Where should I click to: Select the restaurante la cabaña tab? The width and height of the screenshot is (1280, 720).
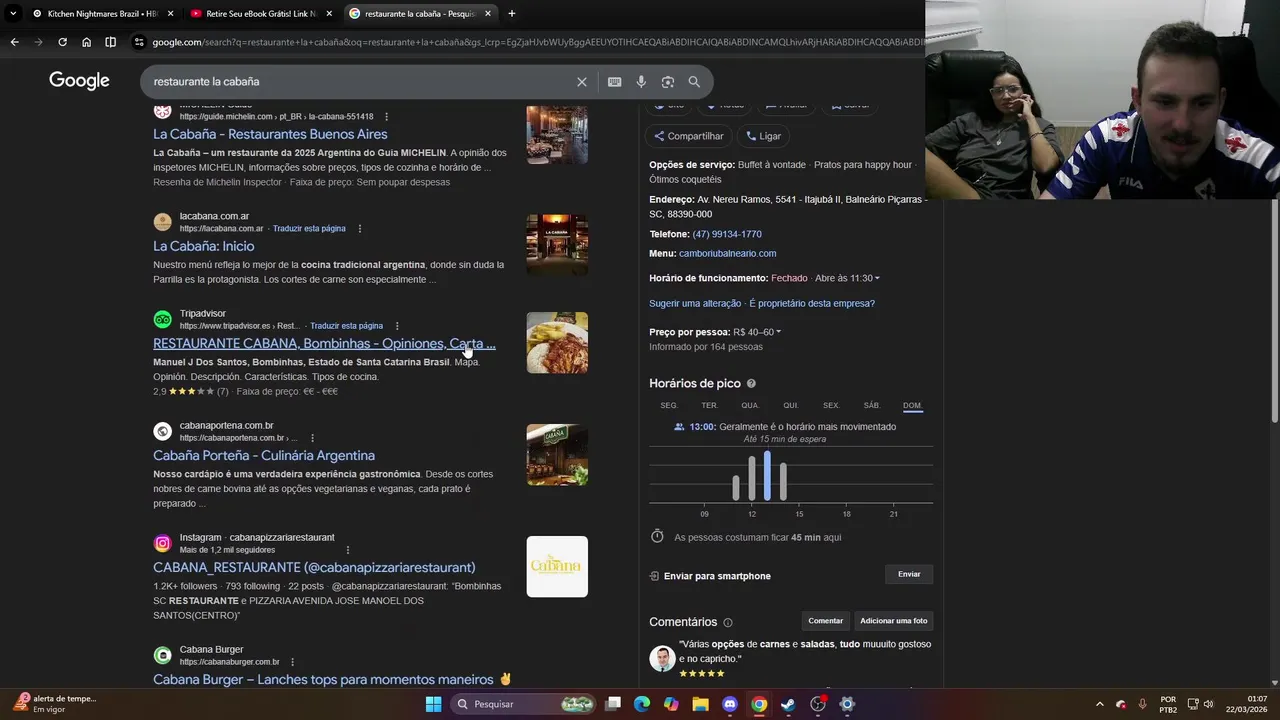point(421,14)
